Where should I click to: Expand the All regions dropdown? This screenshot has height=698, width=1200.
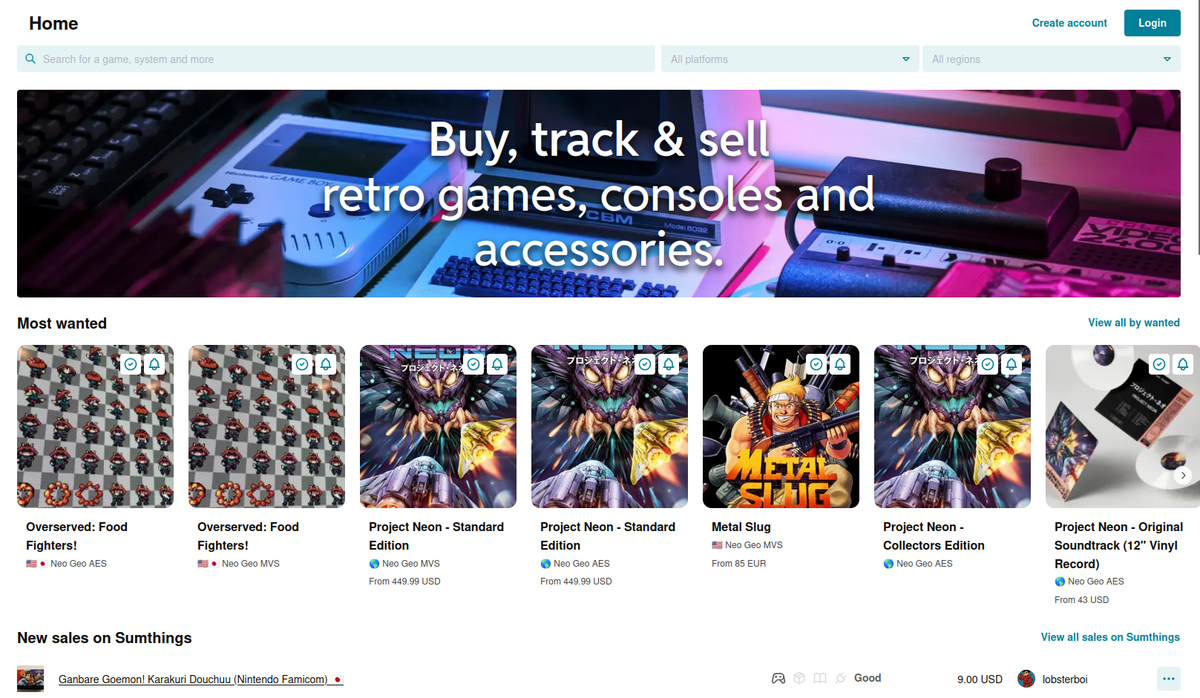[x=1050, y=59]
